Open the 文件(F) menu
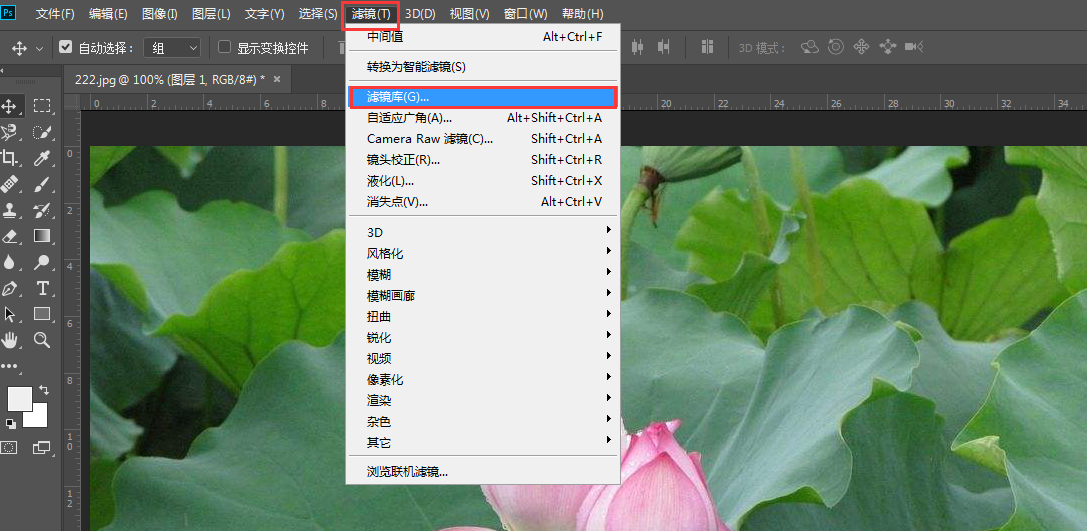 [x=55, y=14]
